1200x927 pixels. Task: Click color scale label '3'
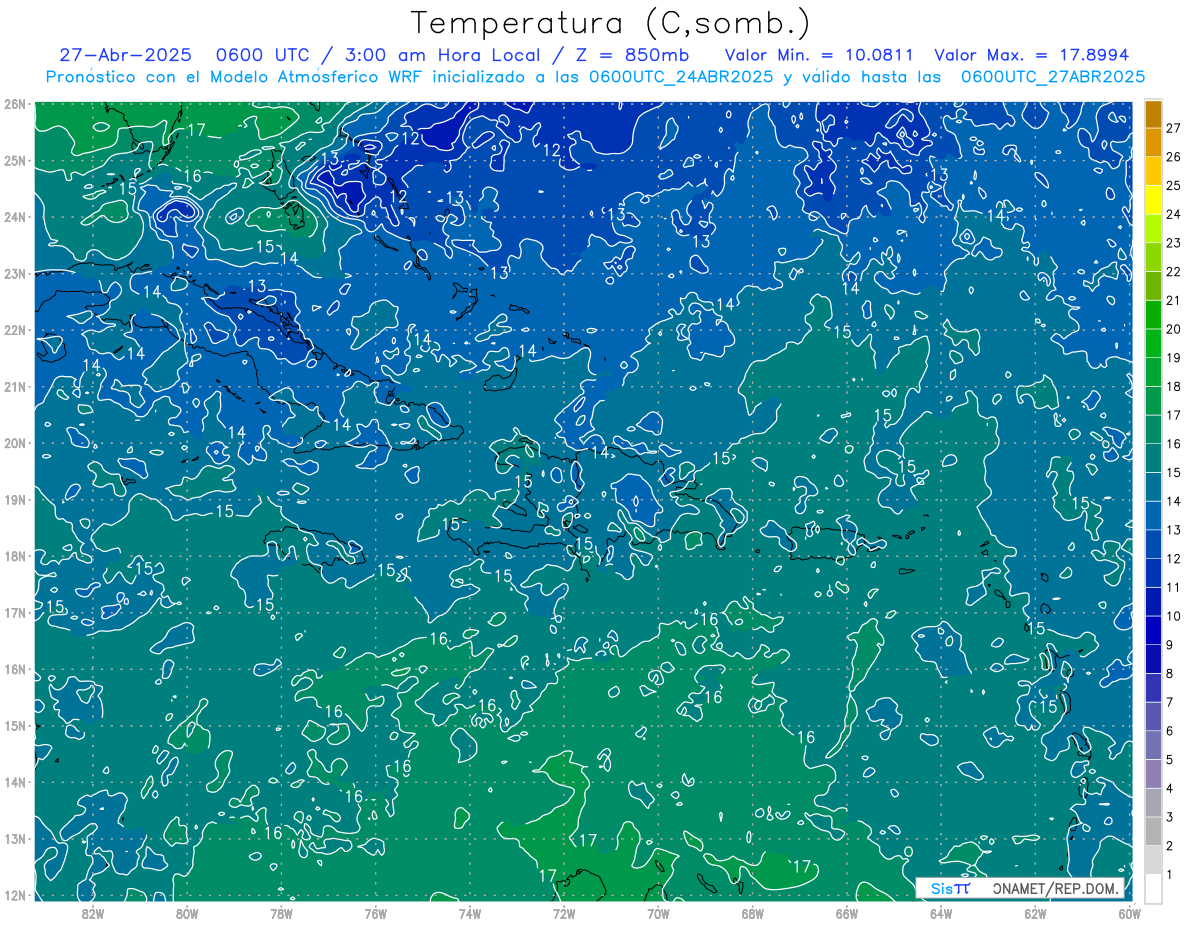(1170, 817)
